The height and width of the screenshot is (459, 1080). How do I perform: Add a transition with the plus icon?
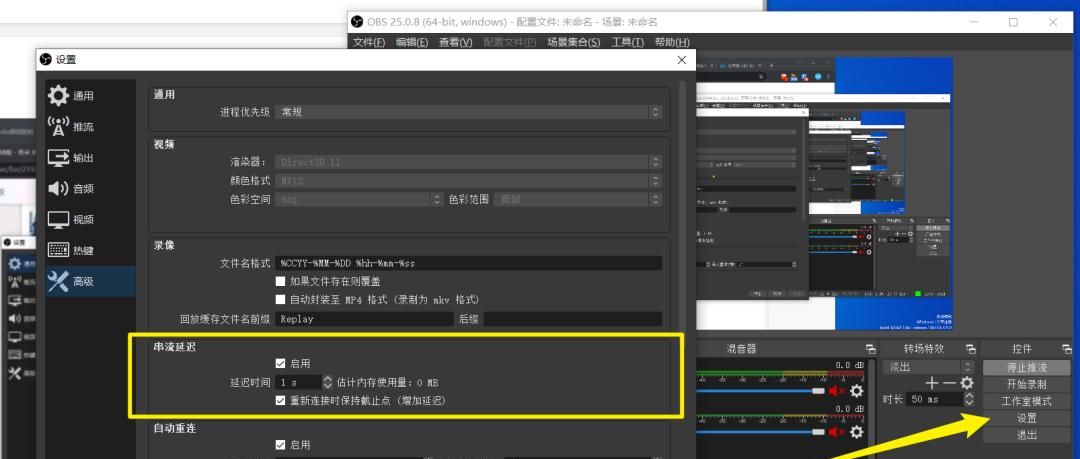932,383
